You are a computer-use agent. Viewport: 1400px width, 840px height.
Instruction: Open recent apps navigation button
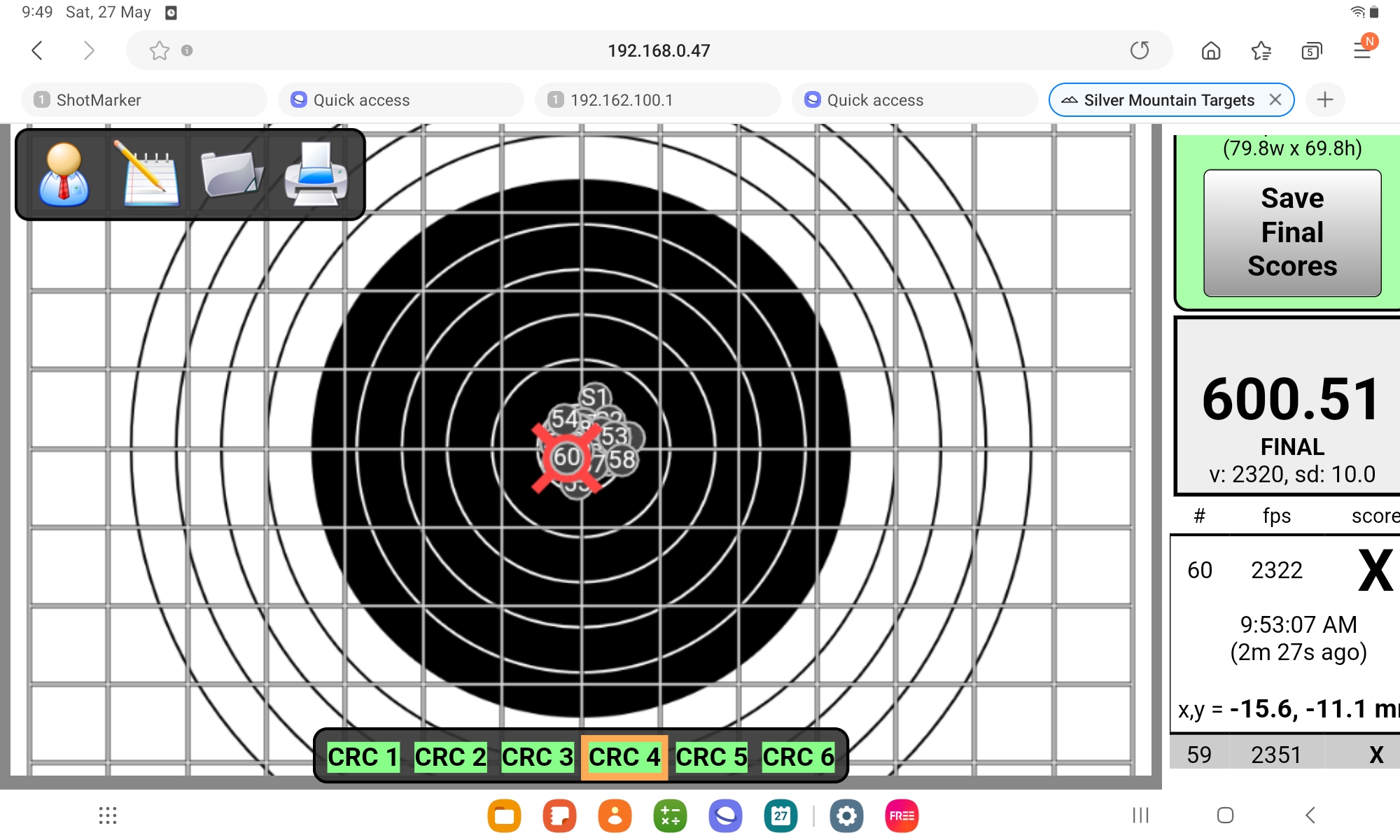[1141, 815]
